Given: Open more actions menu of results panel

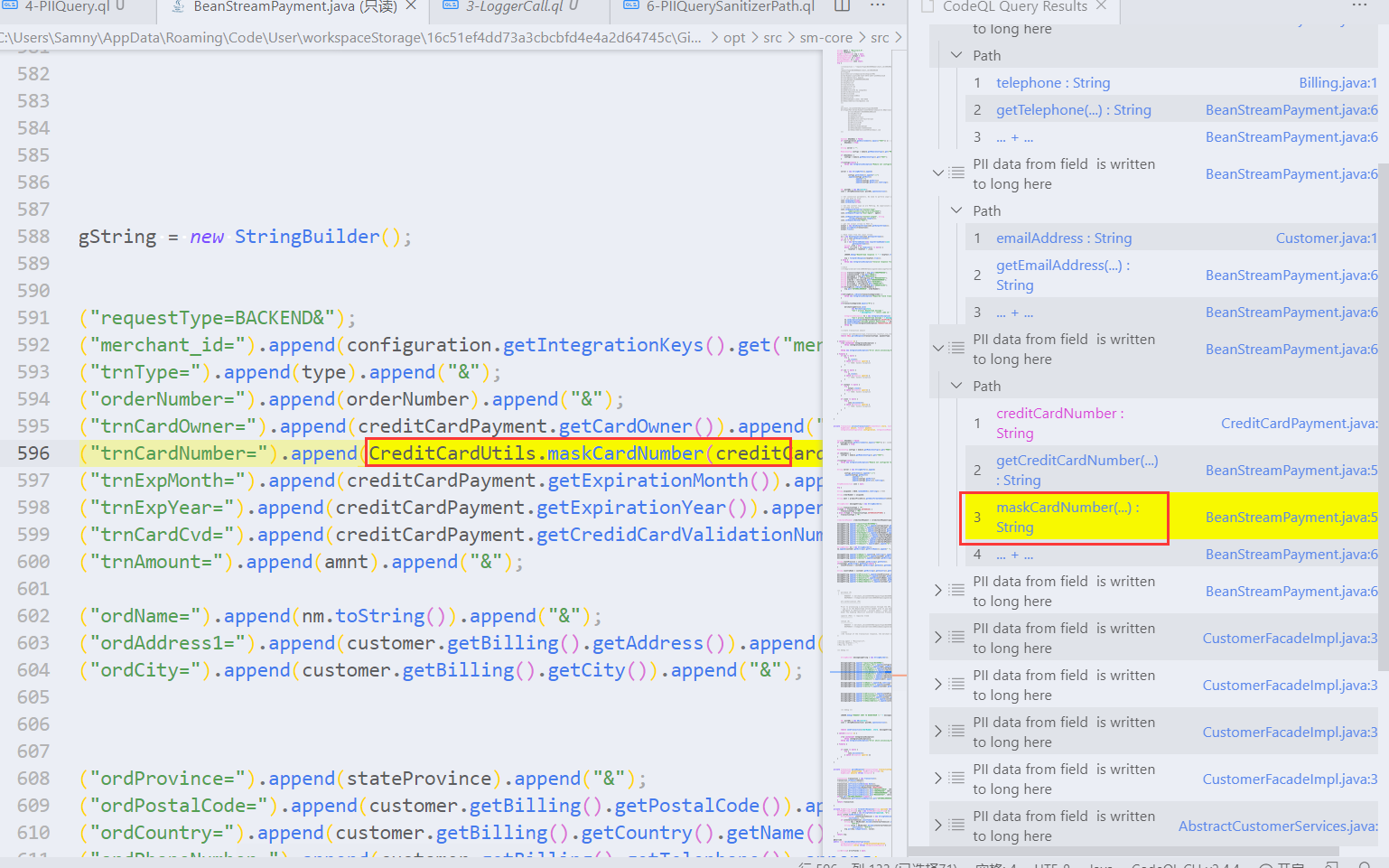Looking at the screenshot, I should pos(1359,6).
